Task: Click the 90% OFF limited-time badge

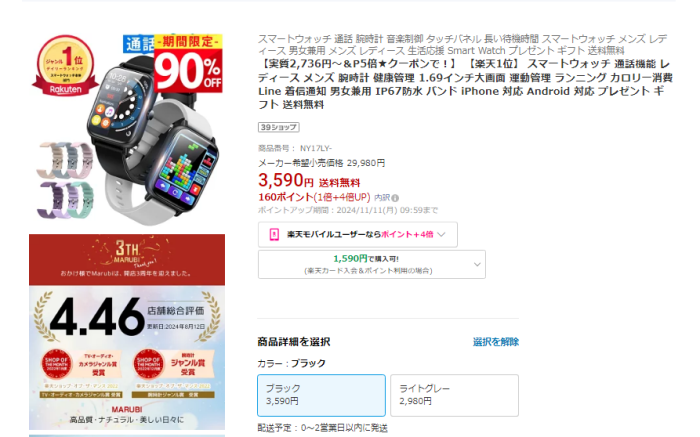Action: coord(188,63)
